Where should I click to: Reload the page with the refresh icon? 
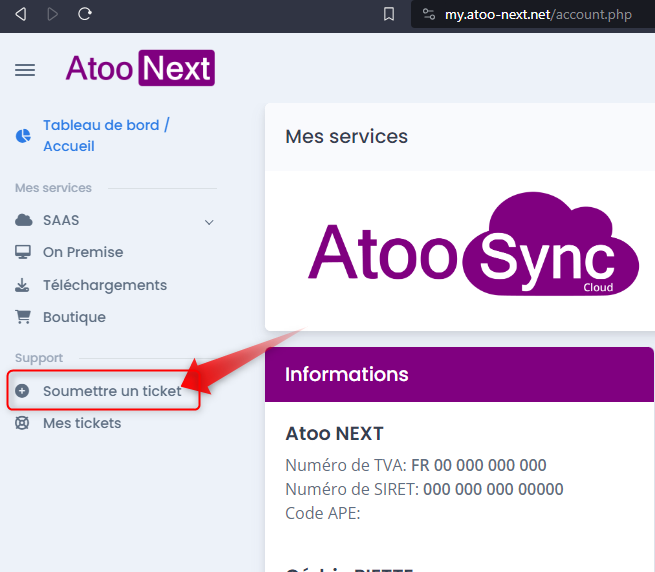(x=85, y=14)
